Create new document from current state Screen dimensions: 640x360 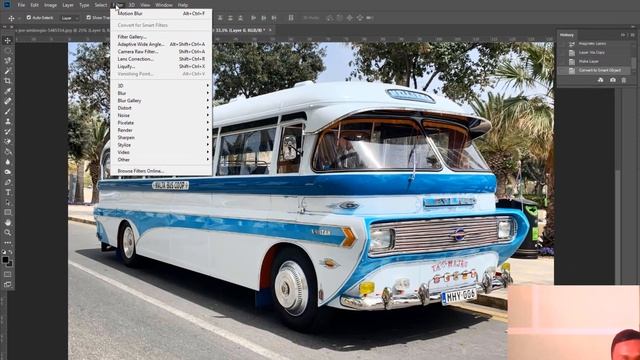pos(600,80)
